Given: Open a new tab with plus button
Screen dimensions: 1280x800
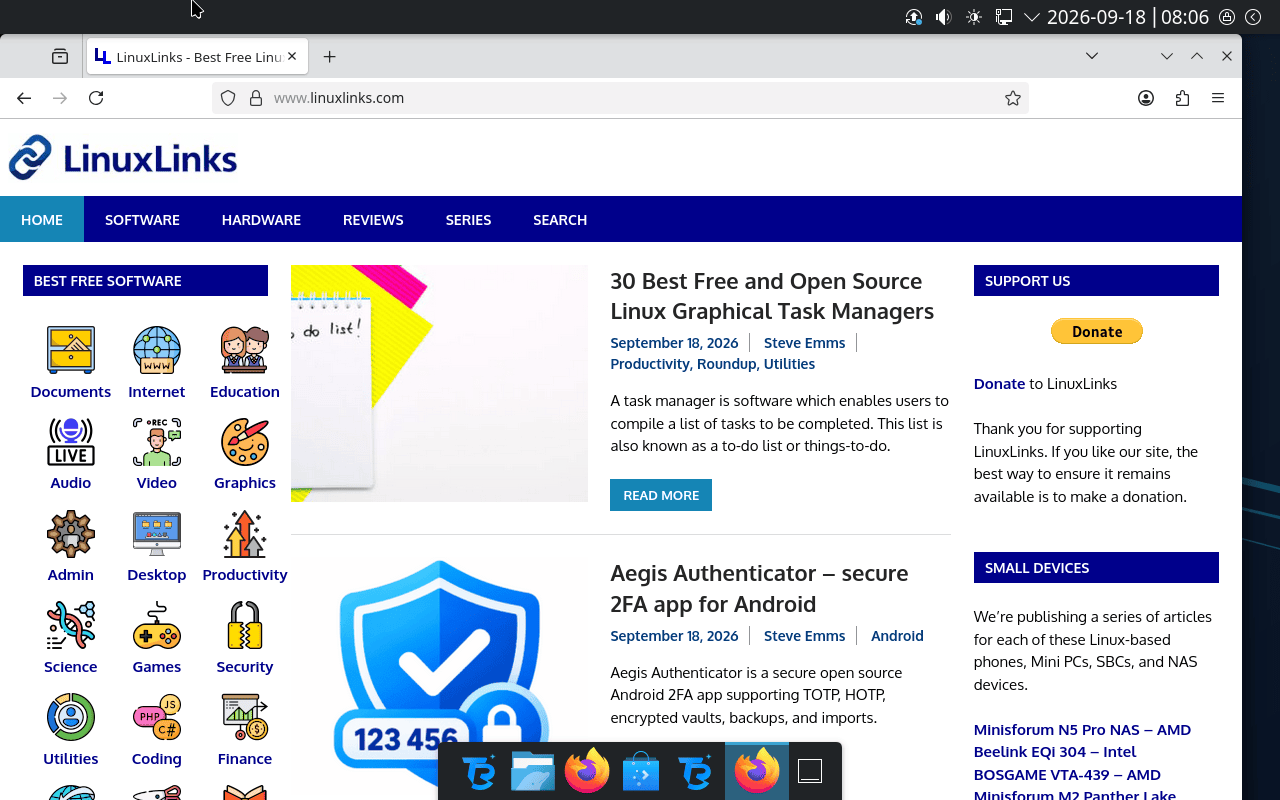Looking at the screenshot, I should 329,57.
